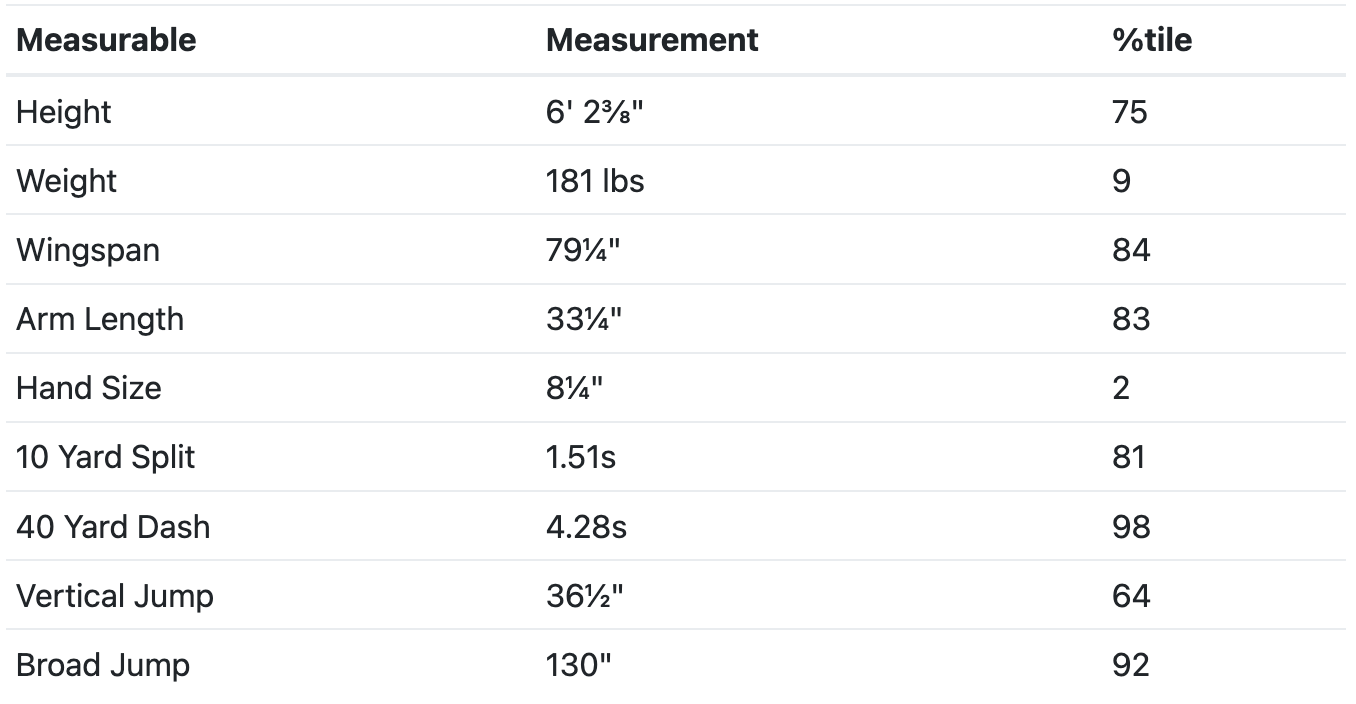Click the Vertical Jump row label

point(115,596)
